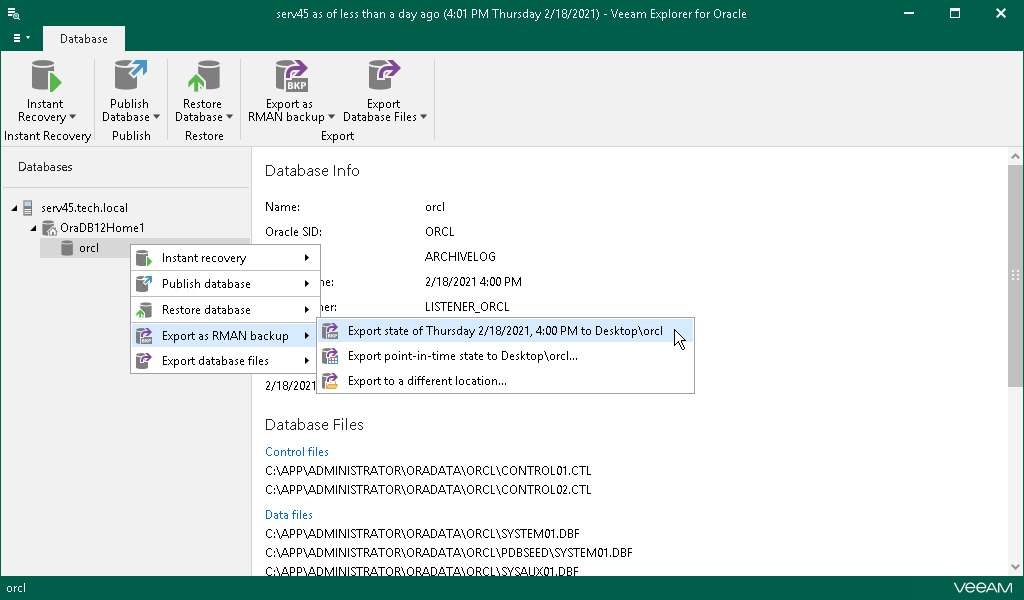Expand the Restore database submenu arrow
Viewport: 1024px width, 600px height.
pyautogui.click(x=306, y=309)
